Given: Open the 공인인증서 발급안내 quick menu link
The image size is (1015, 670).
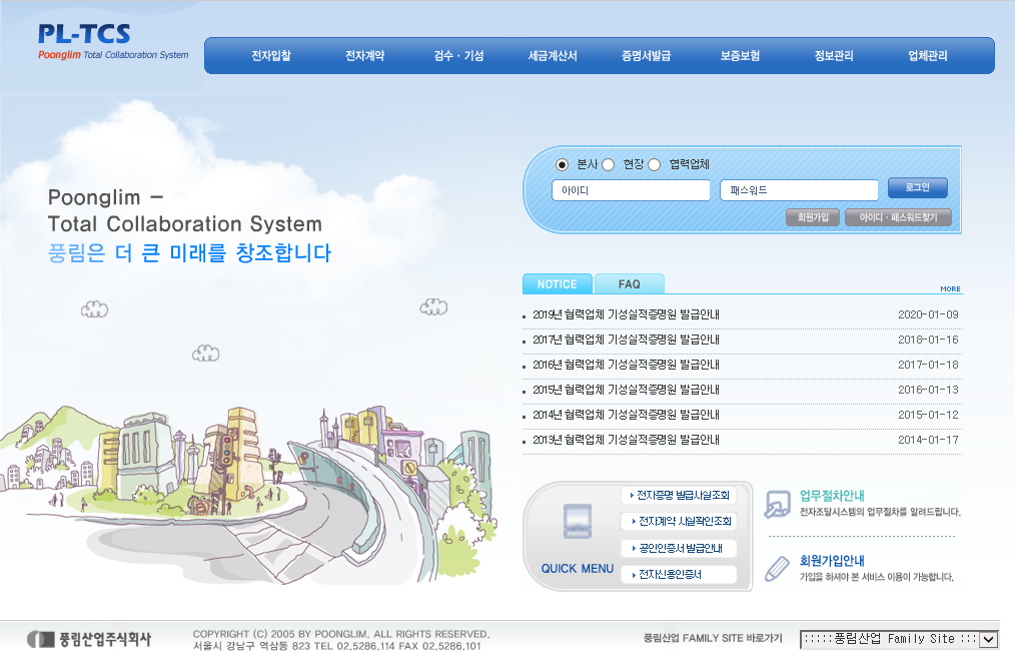Looking at the screenshot, I should [680, 548].
